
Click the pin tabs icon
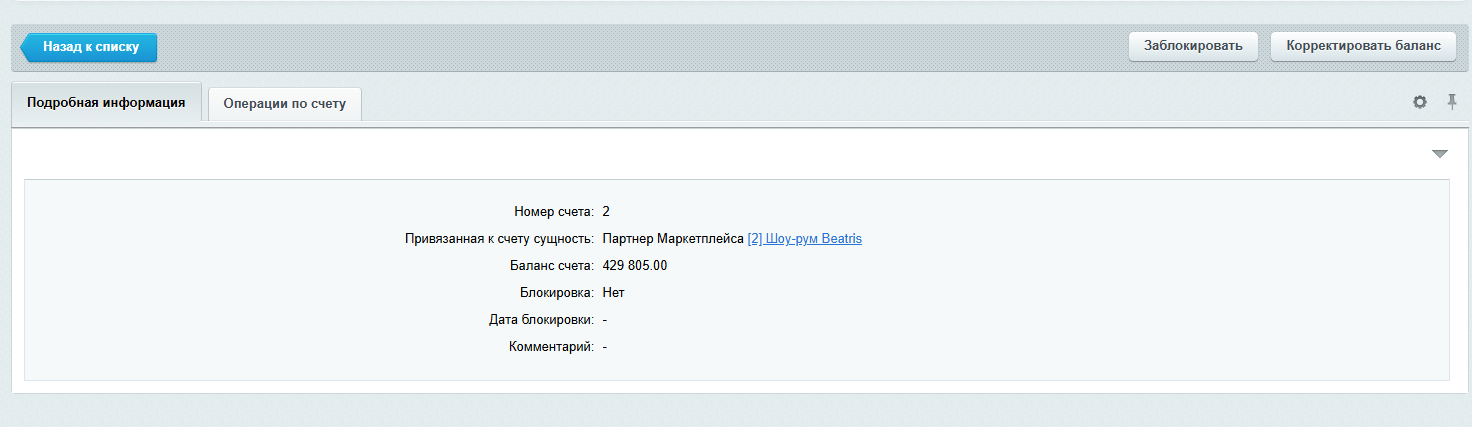(1452, 102)
